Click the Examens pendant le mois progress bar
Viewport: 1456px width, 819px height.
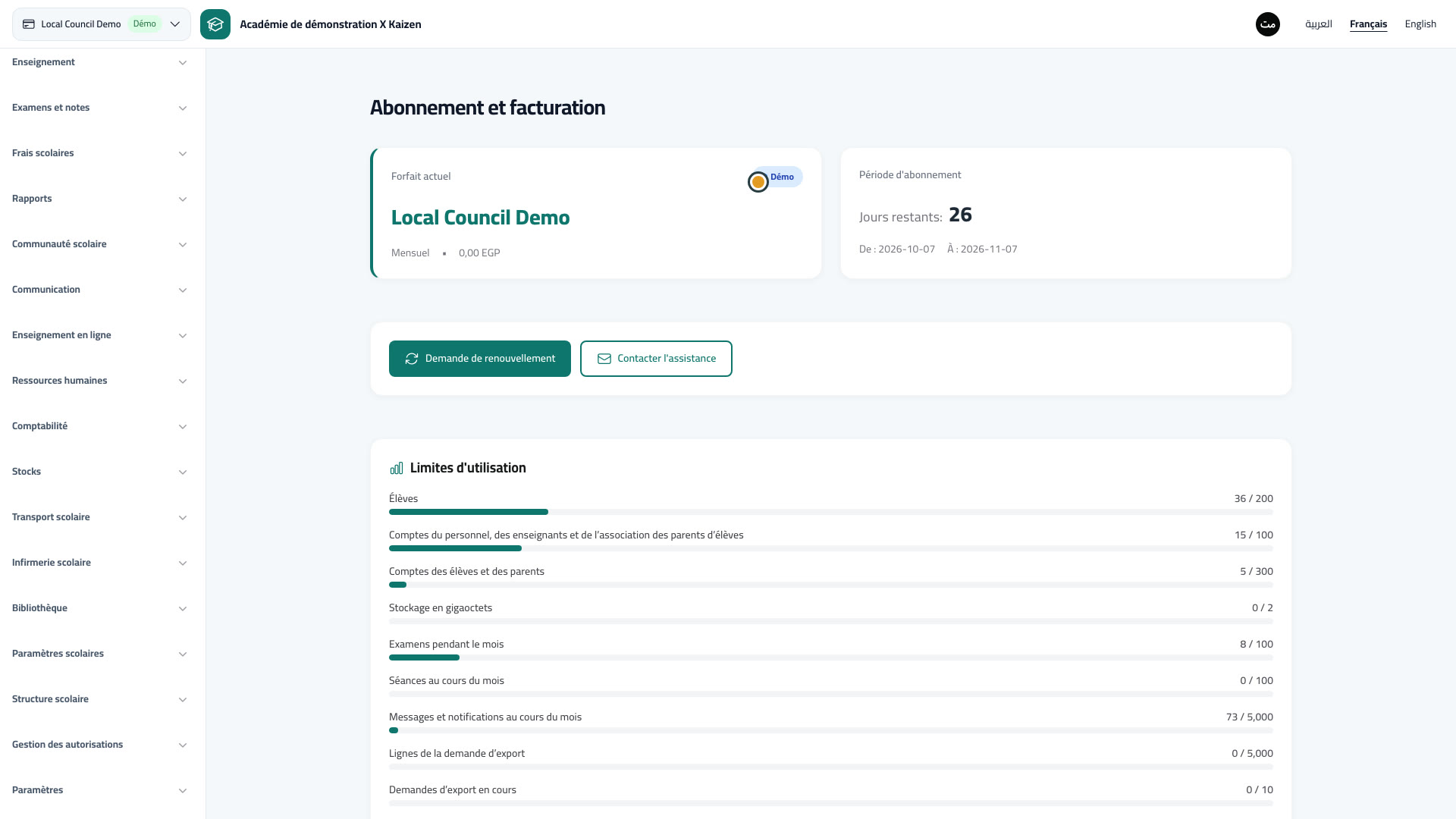tap(831, 657)
